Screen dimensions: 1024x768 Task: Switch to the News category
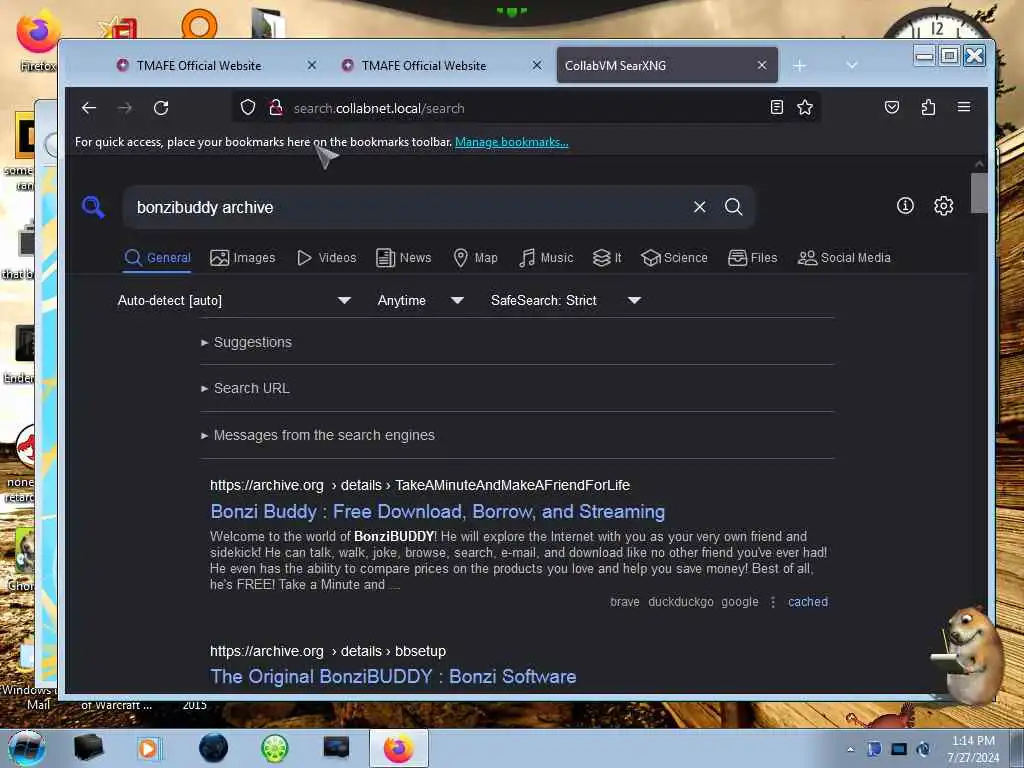404,258
